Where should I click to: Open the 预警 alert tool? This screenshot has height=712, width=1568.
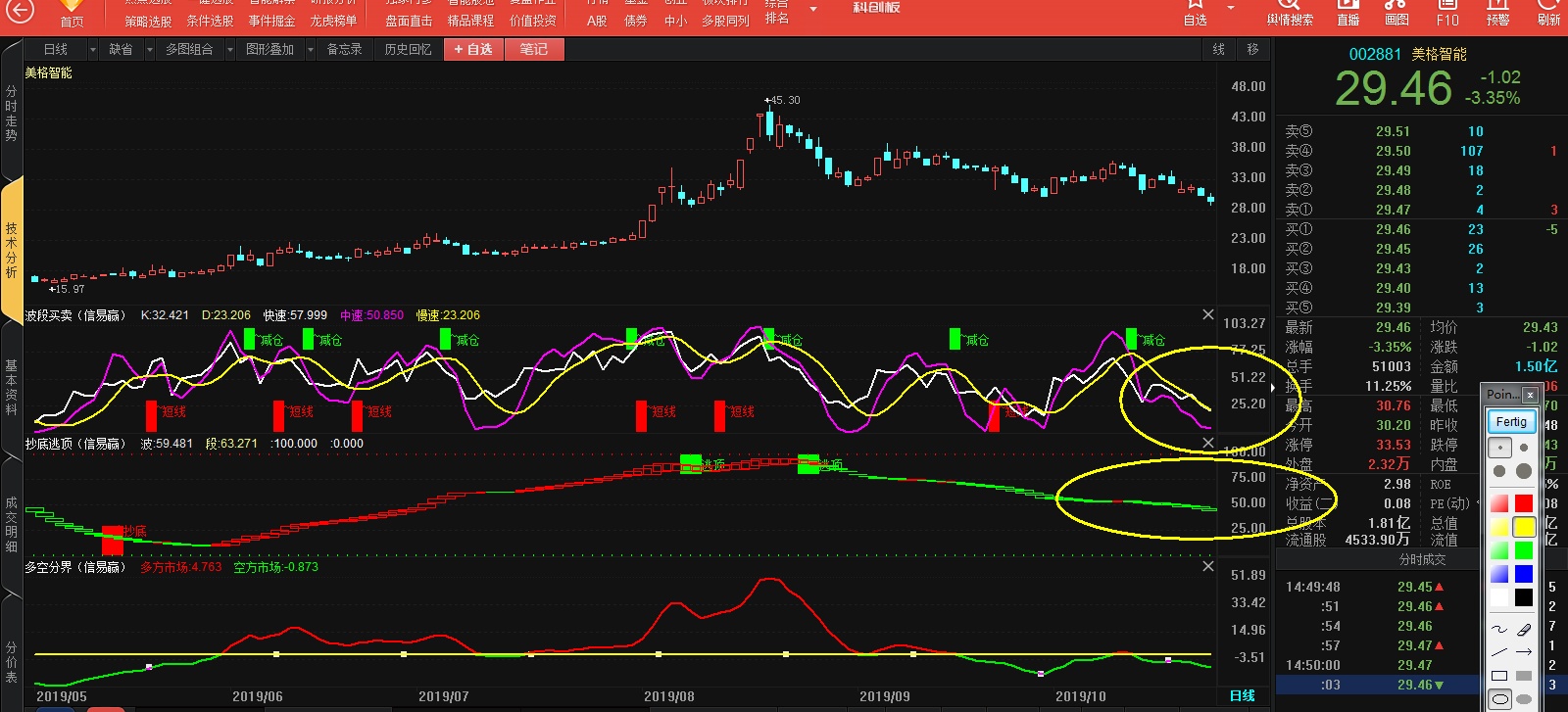1497,14
